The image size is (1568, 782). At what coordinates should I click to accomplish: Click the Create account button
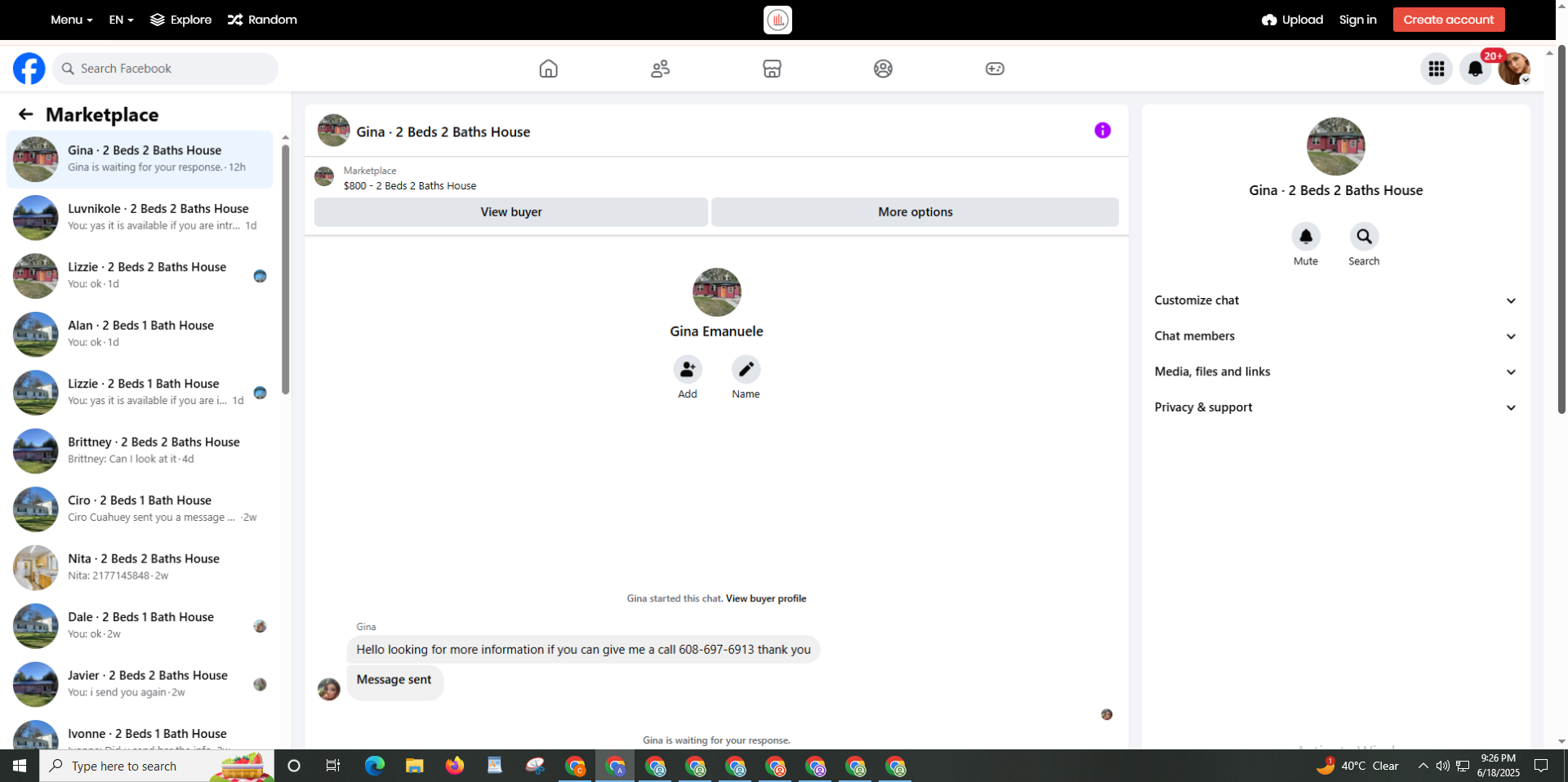pos(1449,20)
